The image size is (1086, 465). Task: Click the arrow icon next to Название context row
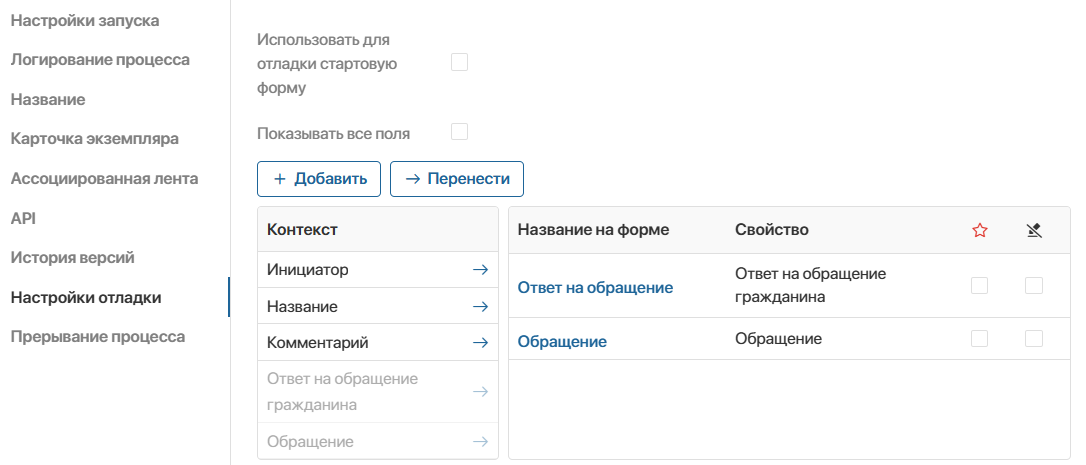480,306
